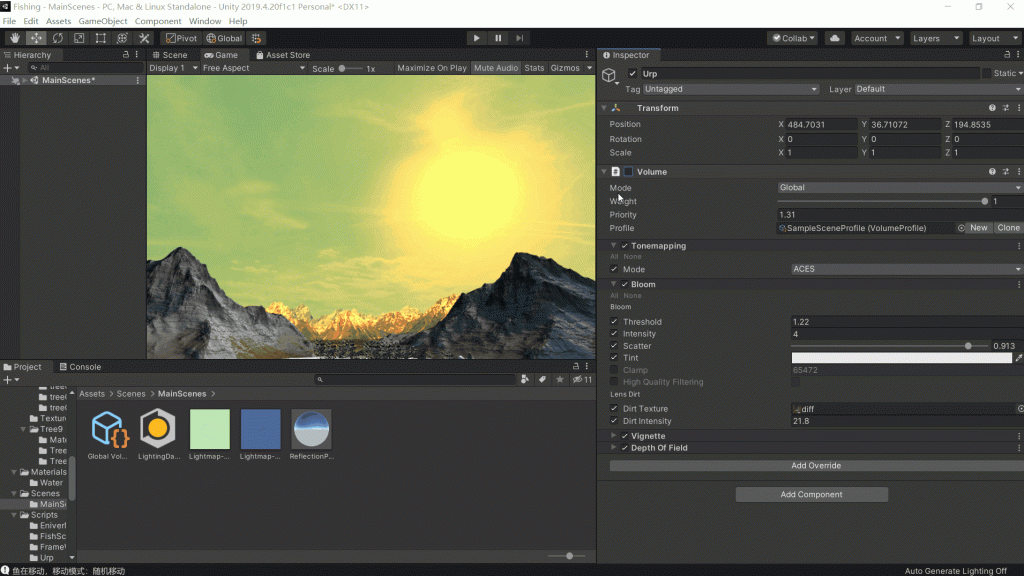This screenshot has height=576, width=1024.
Task: Click the Bloom Tint color swatch
Action: 901,358
